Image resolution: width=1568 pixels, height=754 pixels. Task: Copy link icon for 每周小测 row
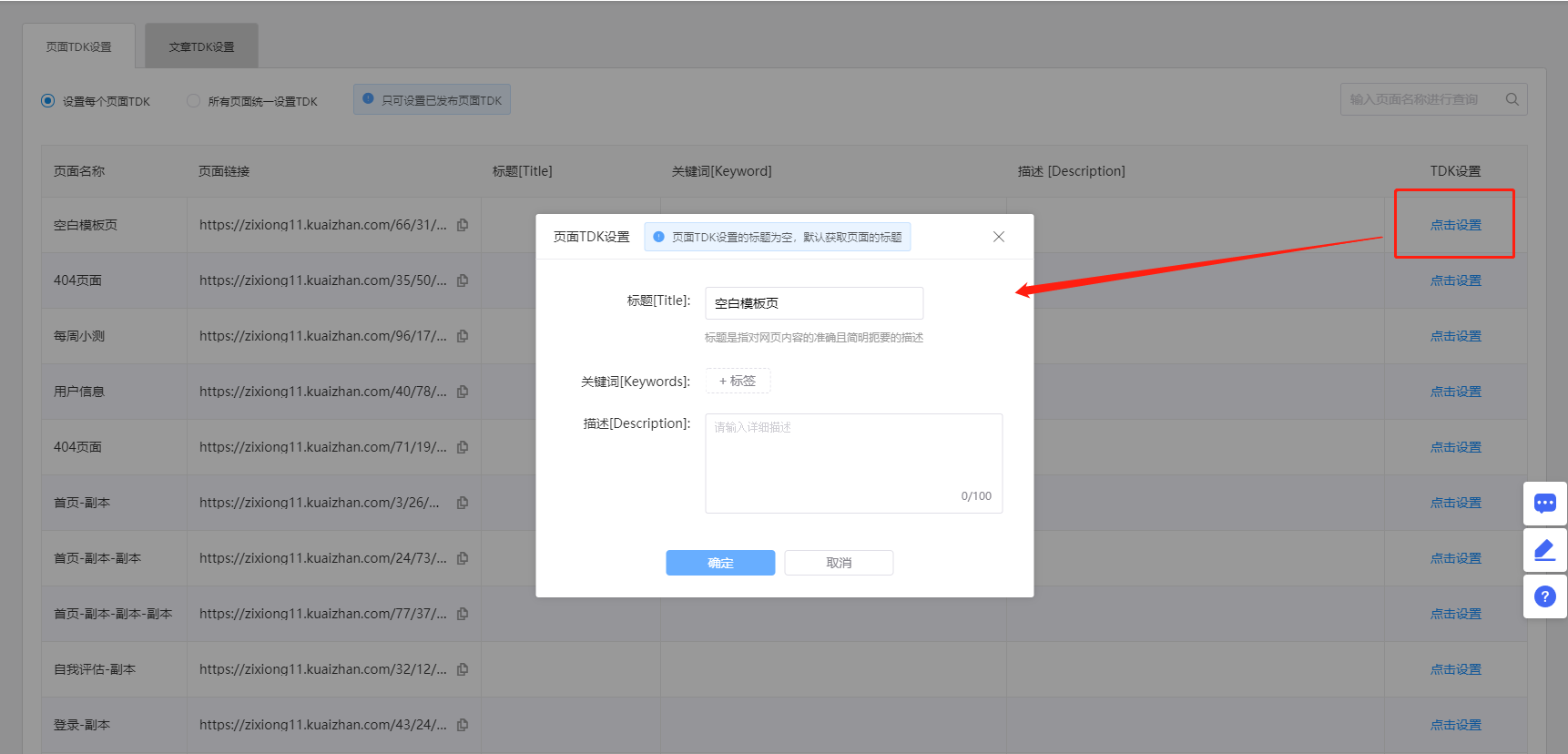[463, 336]
